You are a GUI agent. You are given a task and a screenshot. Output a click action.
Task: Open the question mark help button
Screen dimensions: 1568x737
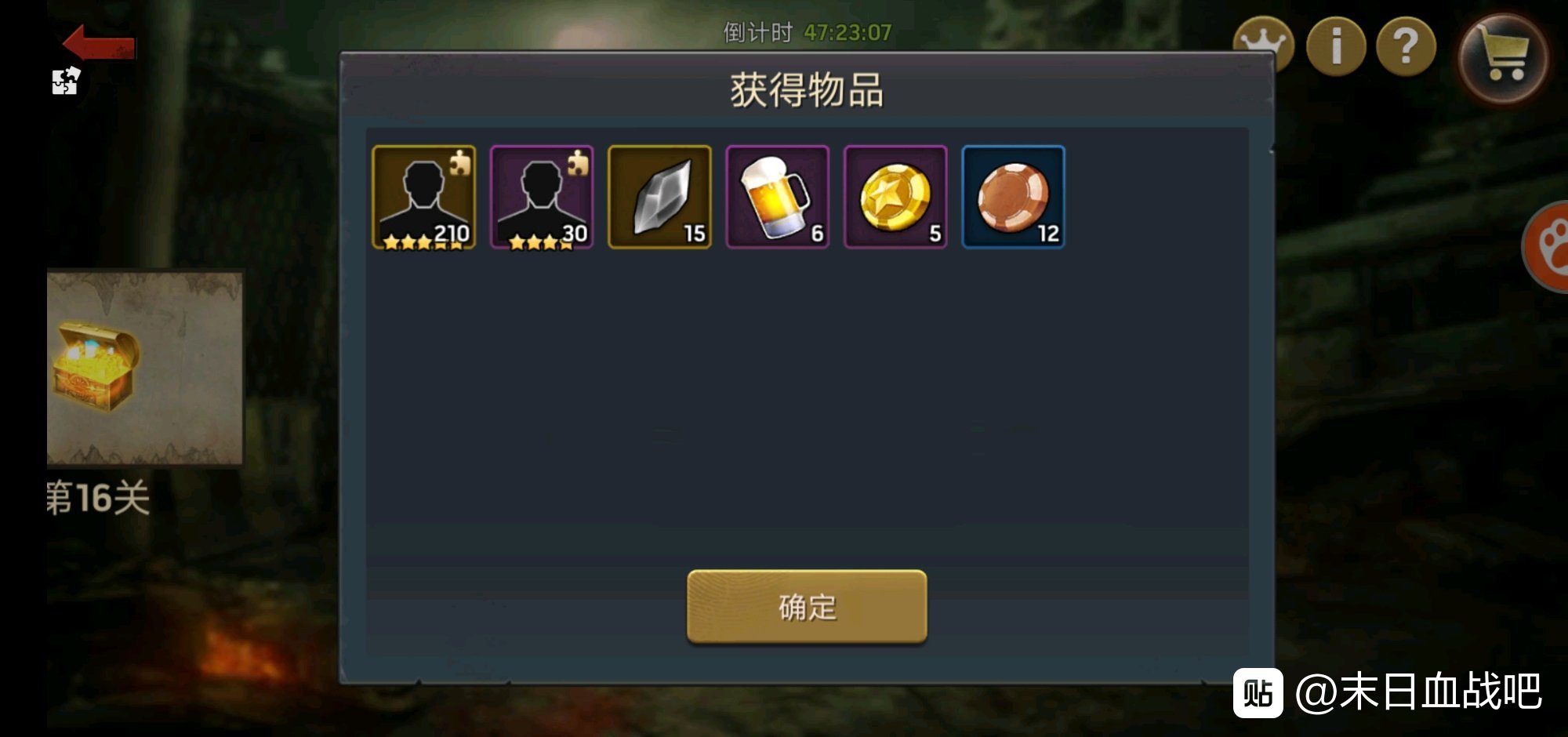(1406, 47)
